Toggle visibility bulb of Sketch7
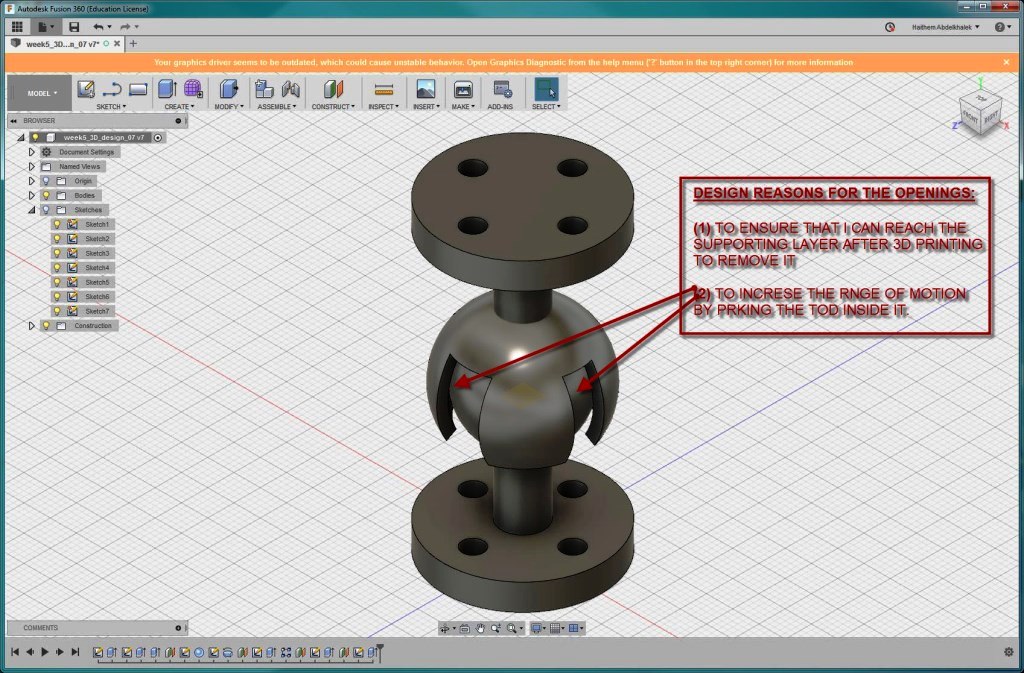Image resolution: width=1024 pixels, height=673 pixels. pyautogui.click(x=57, y=311)
